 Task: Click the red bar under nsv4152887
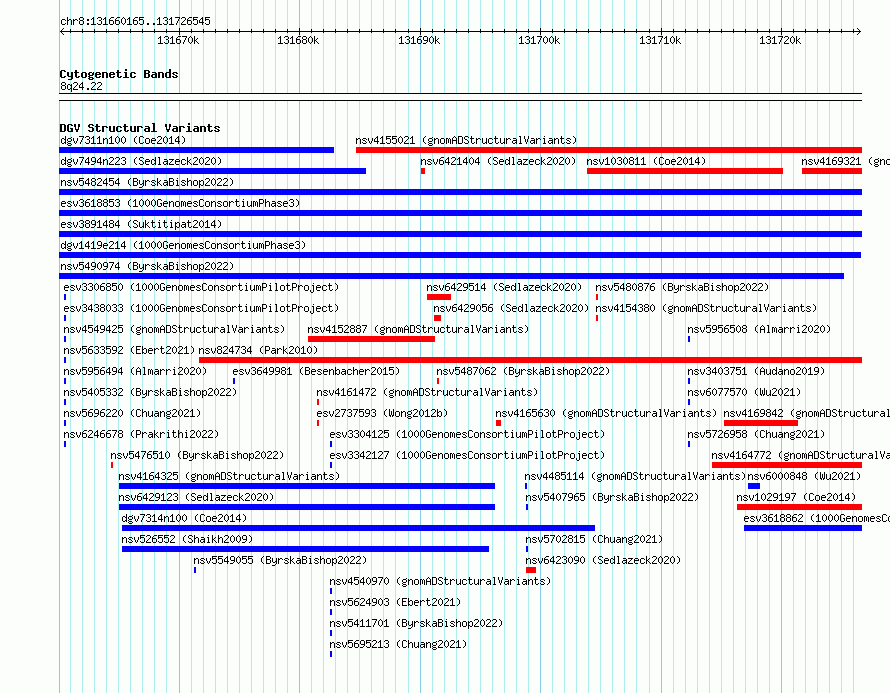[371, 339]
